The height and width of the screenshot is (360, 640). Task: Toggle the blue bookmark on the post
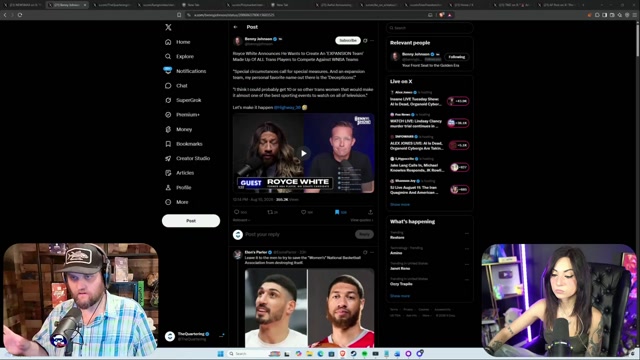point(337,212)
